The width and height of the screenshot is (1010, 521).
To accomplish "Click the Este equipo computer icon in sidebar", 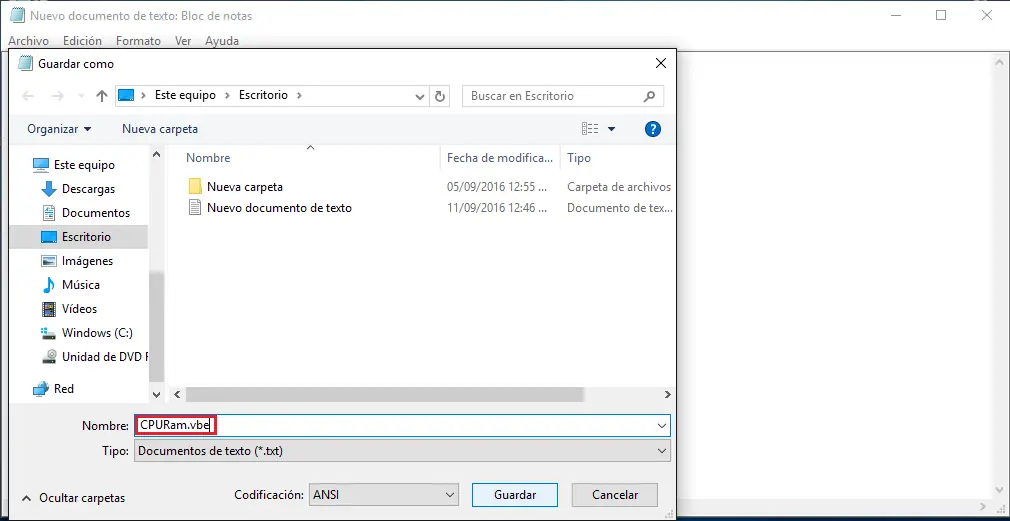I will point(41,165).
